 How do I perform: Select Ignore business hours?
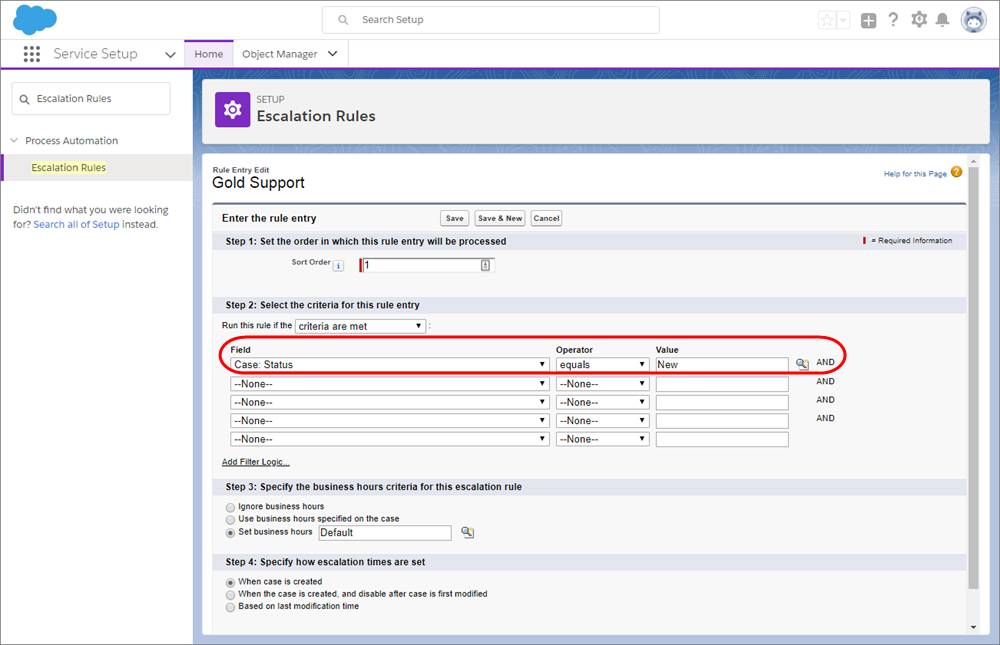[230, 507]
